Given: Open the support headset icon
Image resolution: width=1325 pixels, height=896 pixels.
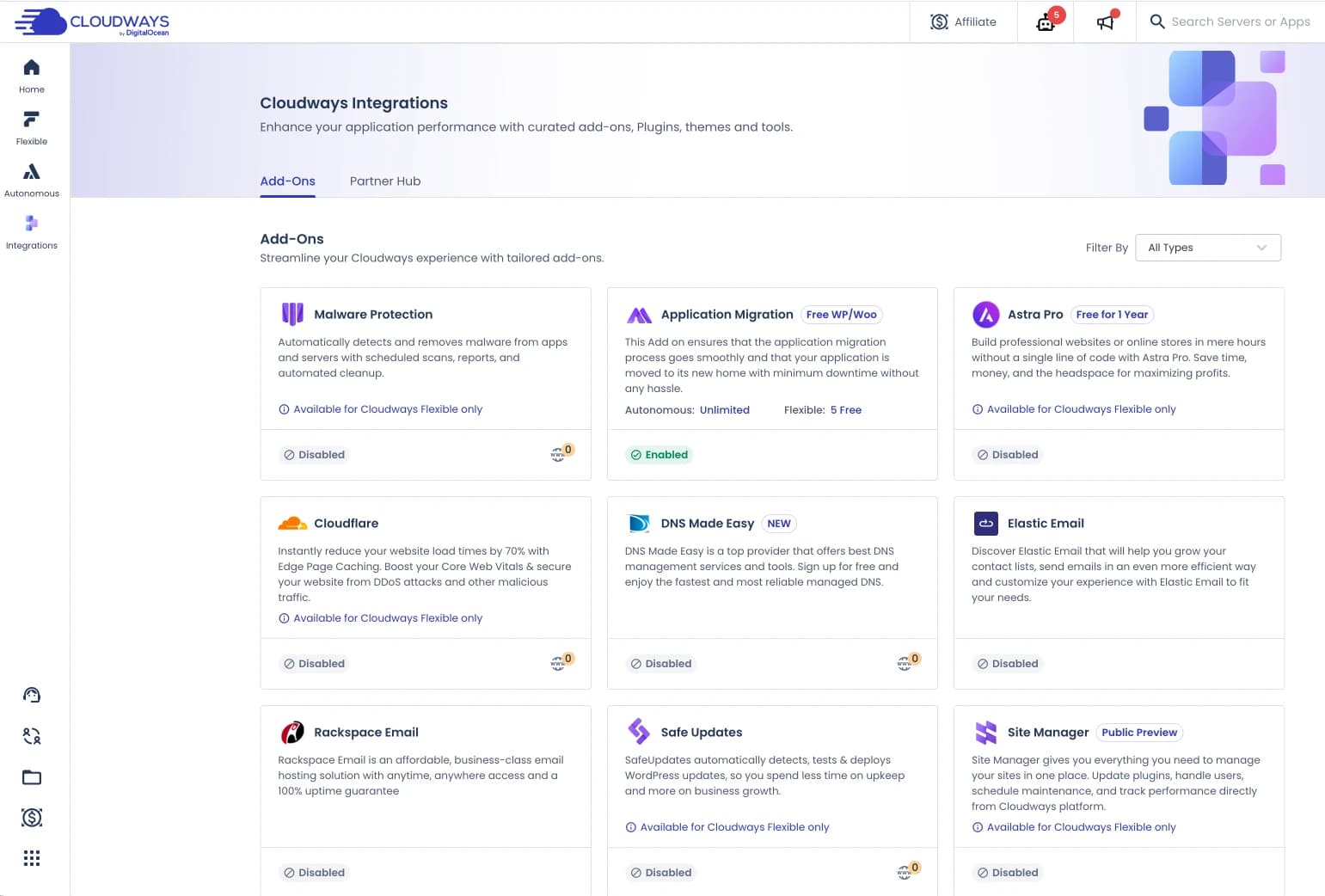Looking at the screenshot, I should tap(32, 695).
